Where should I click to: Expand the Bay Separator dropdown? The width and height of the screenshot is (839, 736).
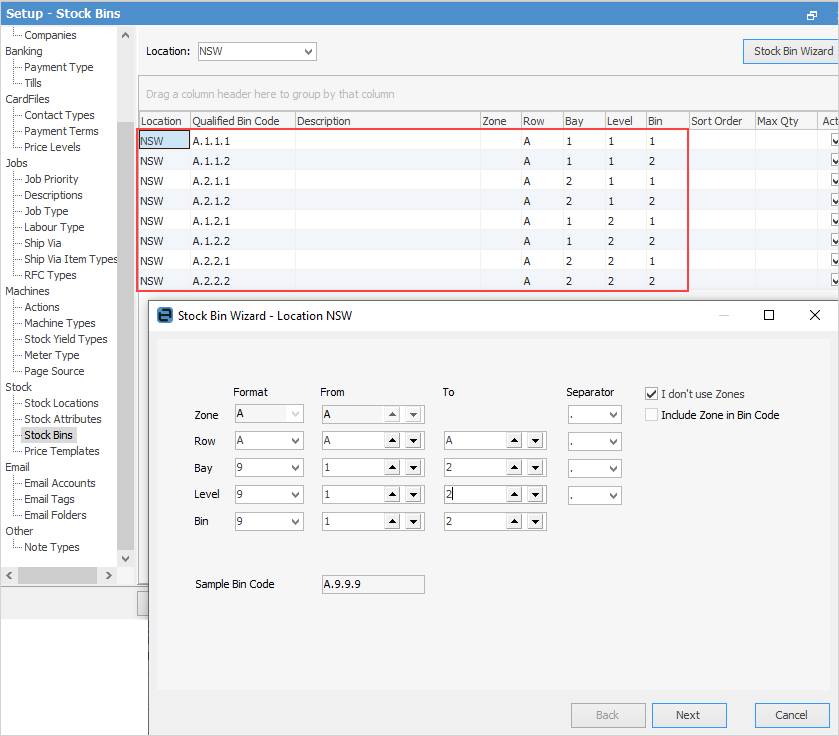click(612, 468)
